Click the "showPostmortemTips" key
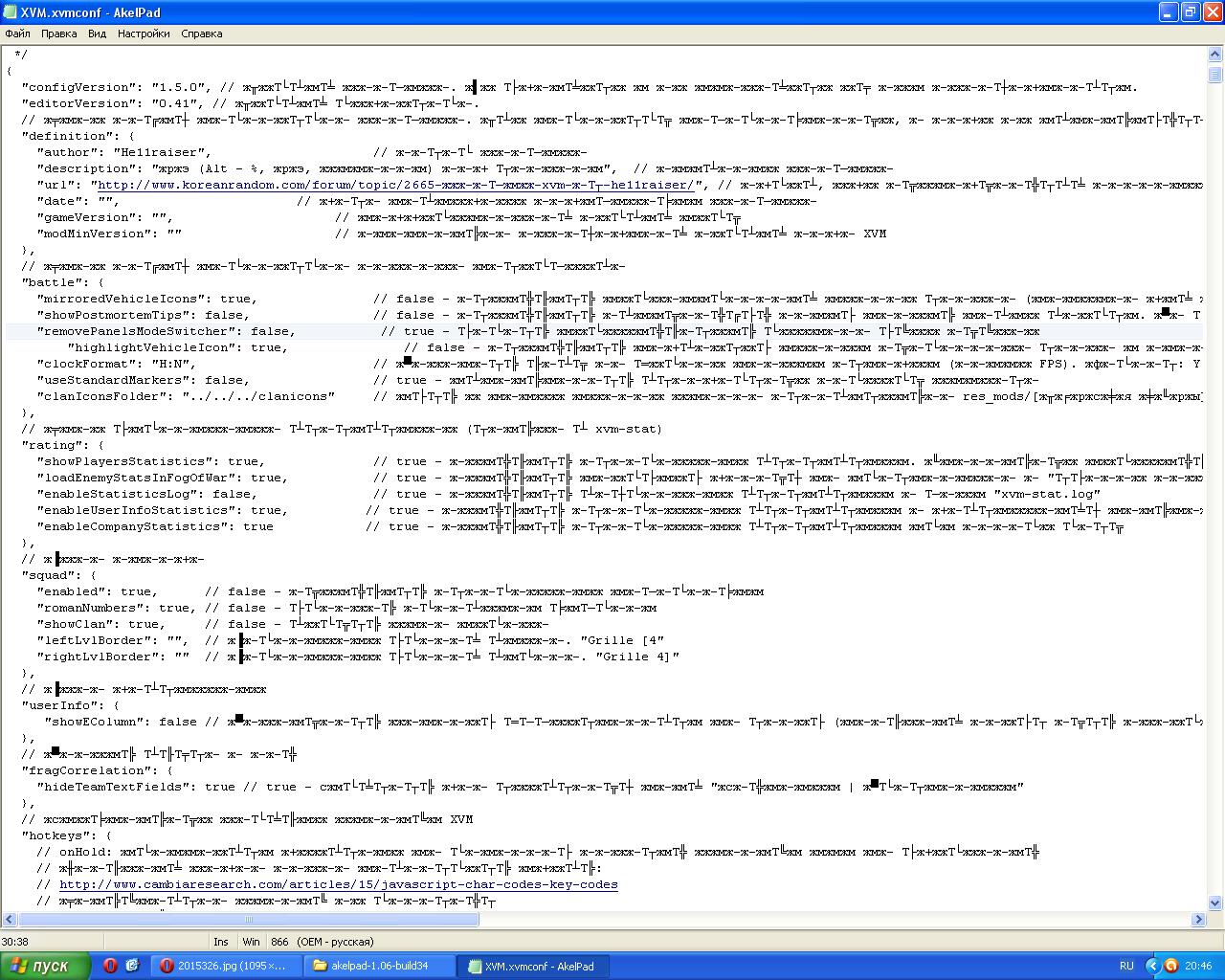Image resolution: width=1225 pixels, height=980 pixels. (x=117, y=315)
